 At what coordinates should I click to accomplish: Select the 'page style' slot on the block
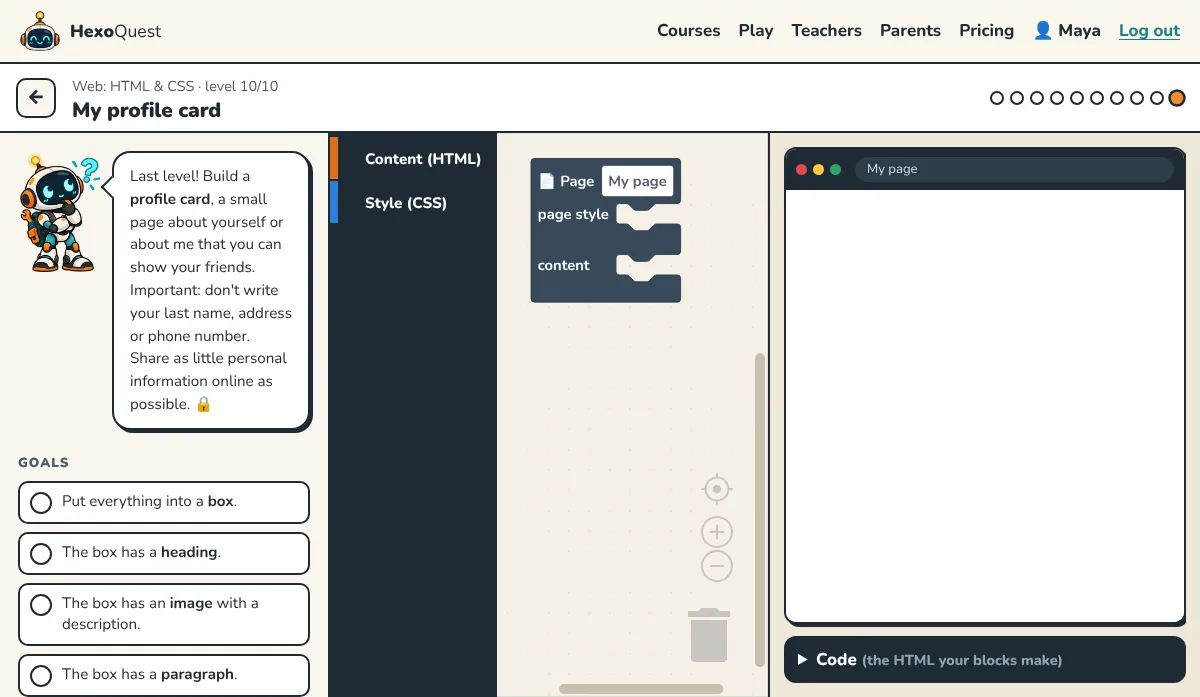point(648,215)
